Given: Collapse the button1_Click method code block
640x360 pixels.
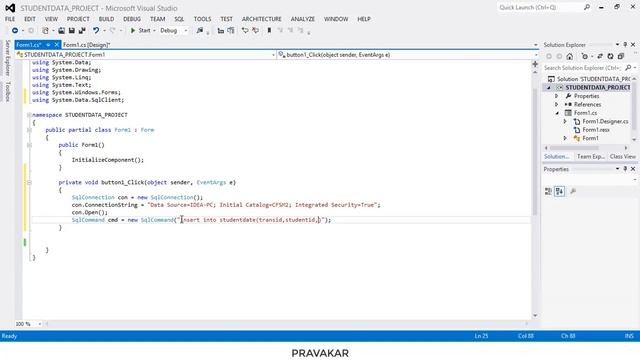Looking at the screenshot, I should tap(29, 182).
